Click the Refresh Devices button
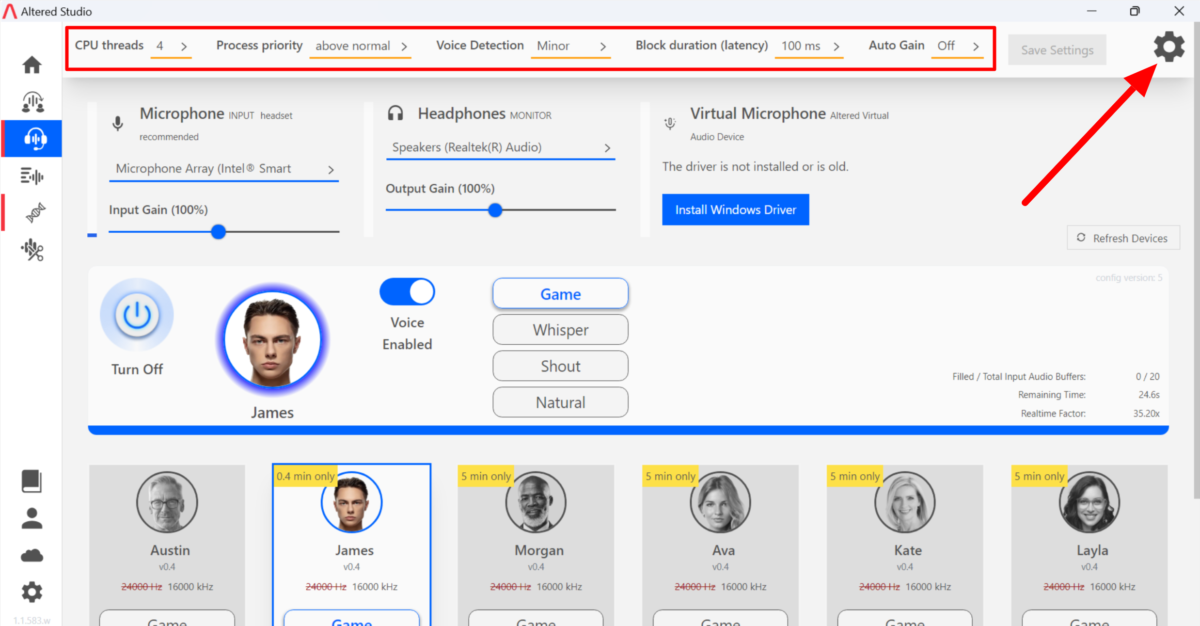This screenshot has height=626, width=1200. pyautogui.click(x=1123, y=238)
